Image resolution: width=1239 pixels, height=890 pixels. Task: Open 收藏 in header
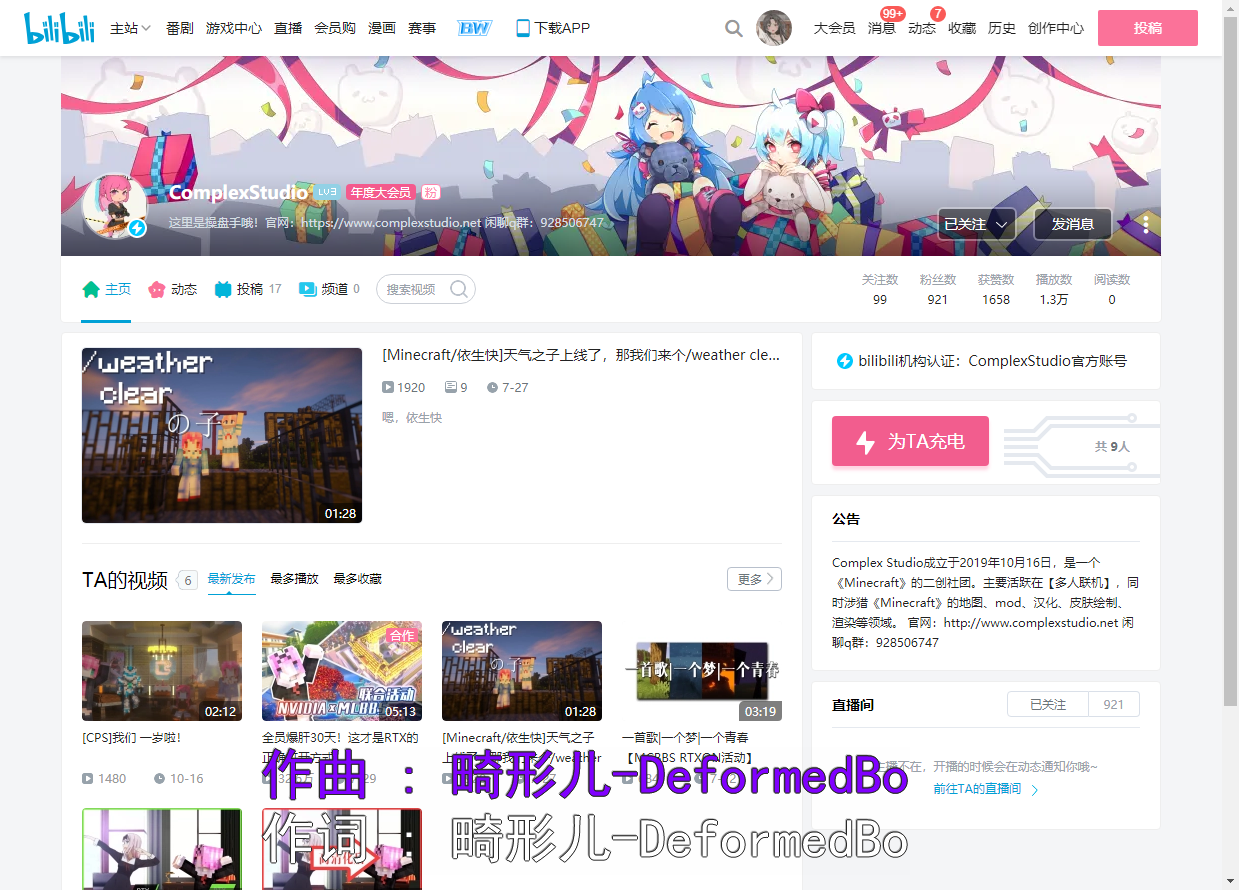pyautogui.click(x=962, y=28)
